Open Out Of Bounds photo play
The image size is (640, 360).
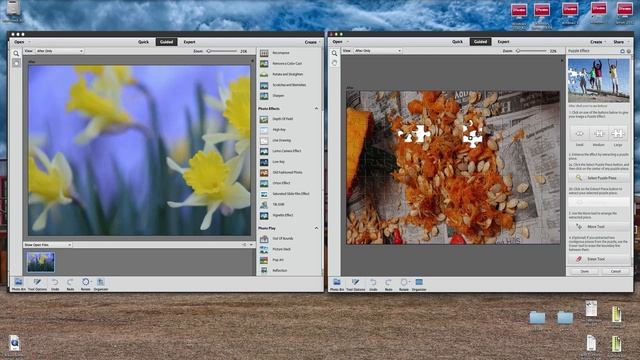point(282,238)
